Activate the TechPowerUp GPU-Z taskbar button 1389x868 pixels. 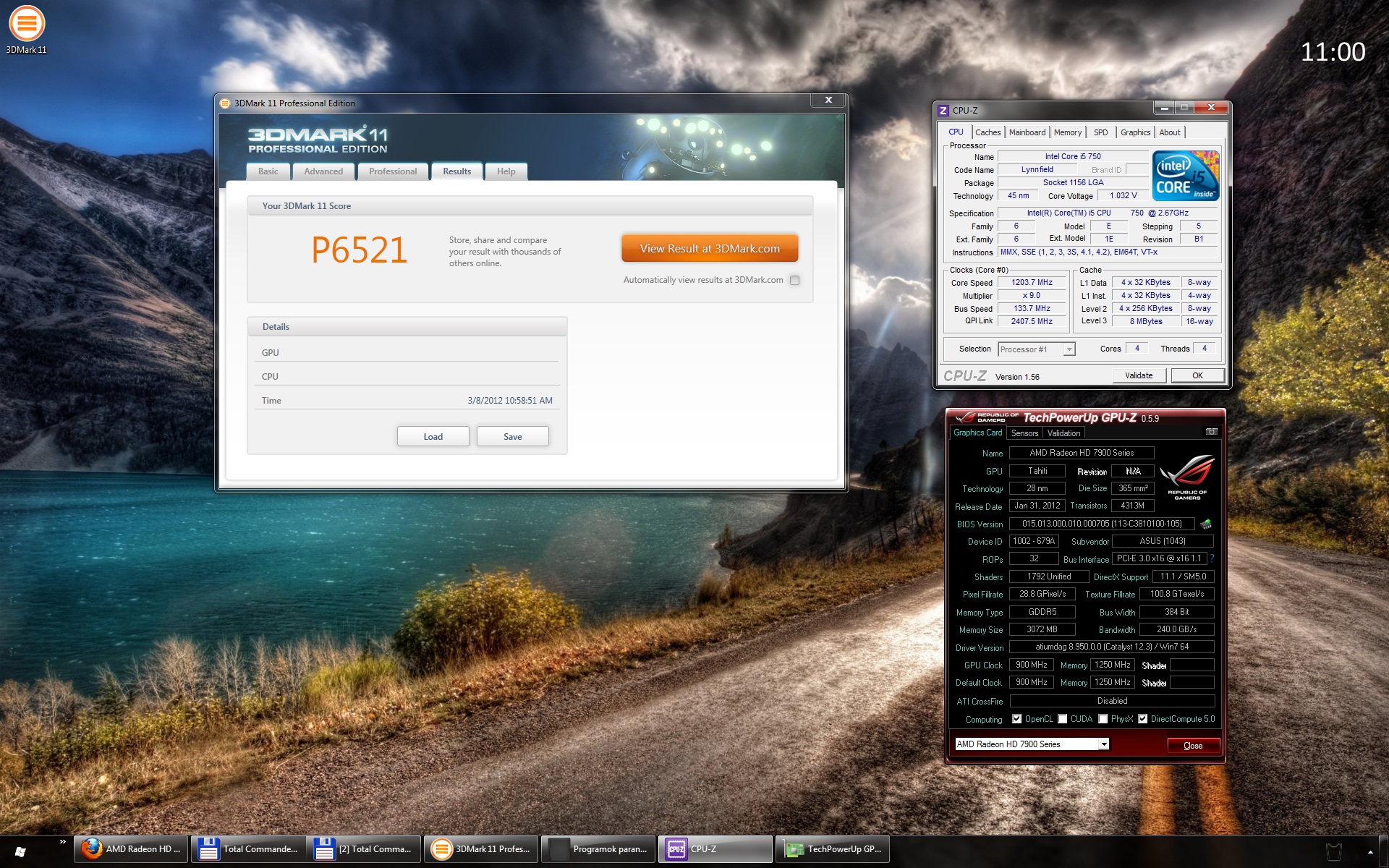(x=833, y=849)
